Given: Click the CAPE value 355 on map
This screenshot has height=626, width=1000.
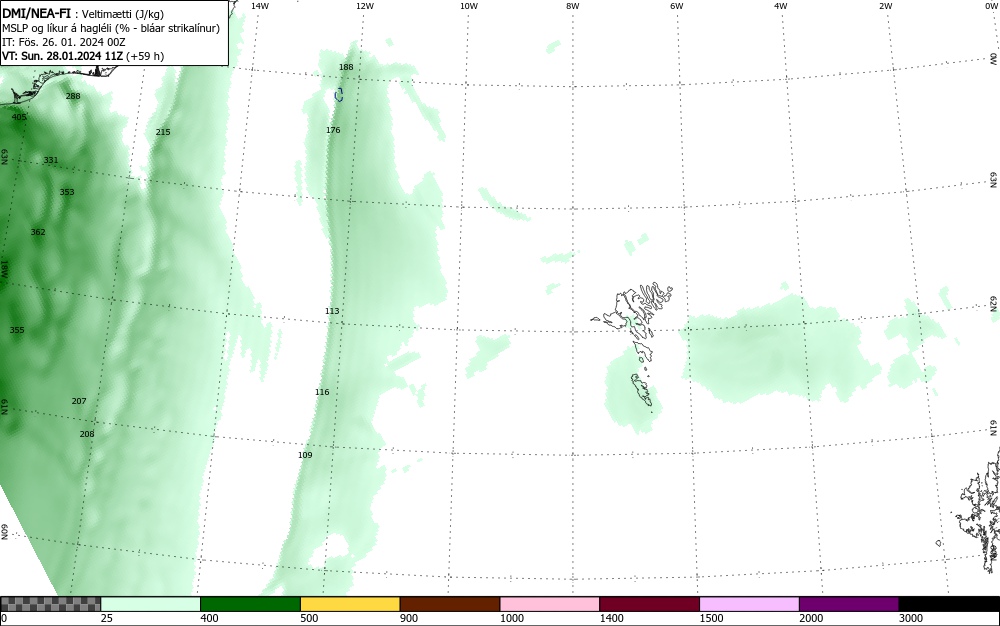Looking at the screenshot, I should [x=17, y=330].
